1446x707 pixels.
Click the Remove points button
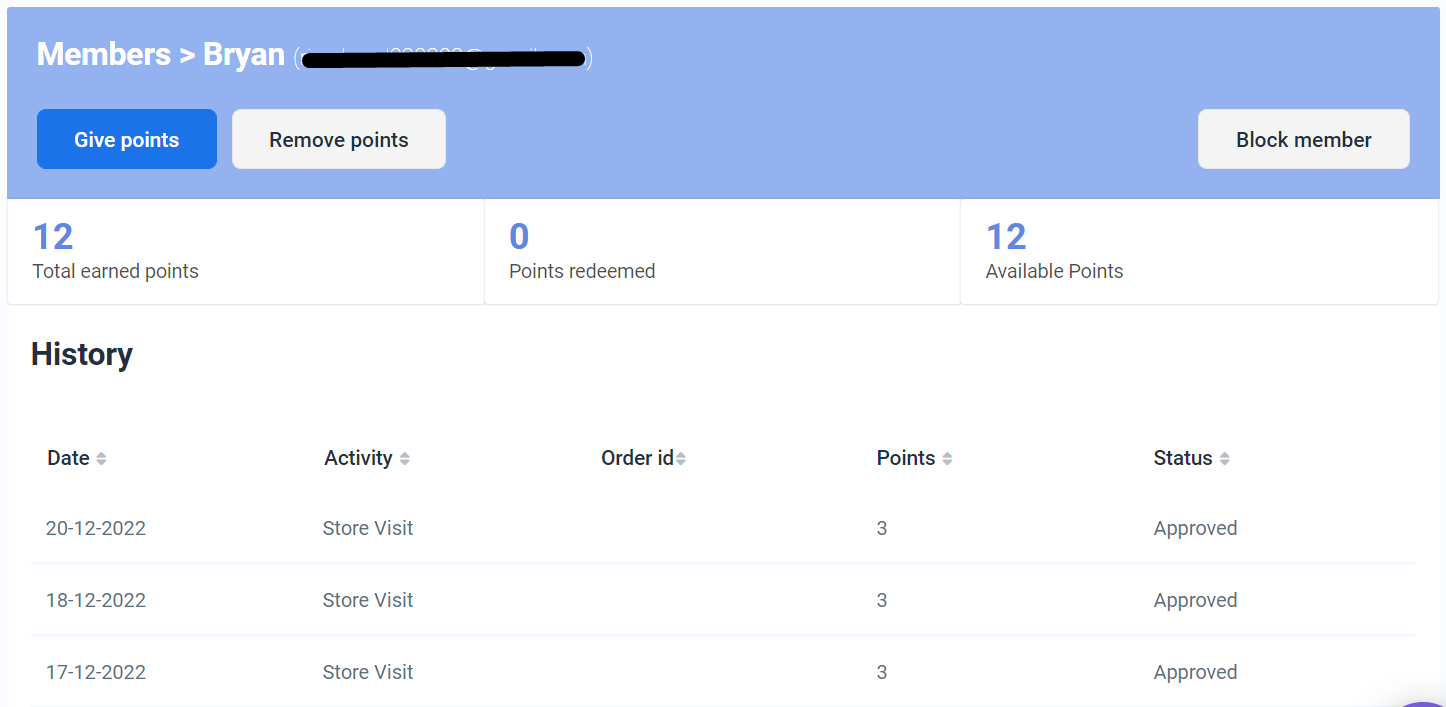[x=339, y=139]
